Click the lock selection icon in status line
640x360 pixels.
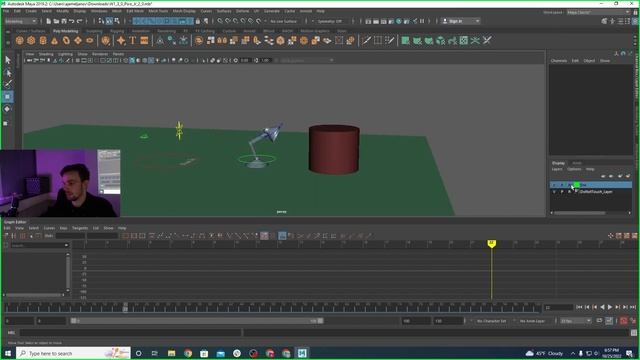[x=198, y=21]
